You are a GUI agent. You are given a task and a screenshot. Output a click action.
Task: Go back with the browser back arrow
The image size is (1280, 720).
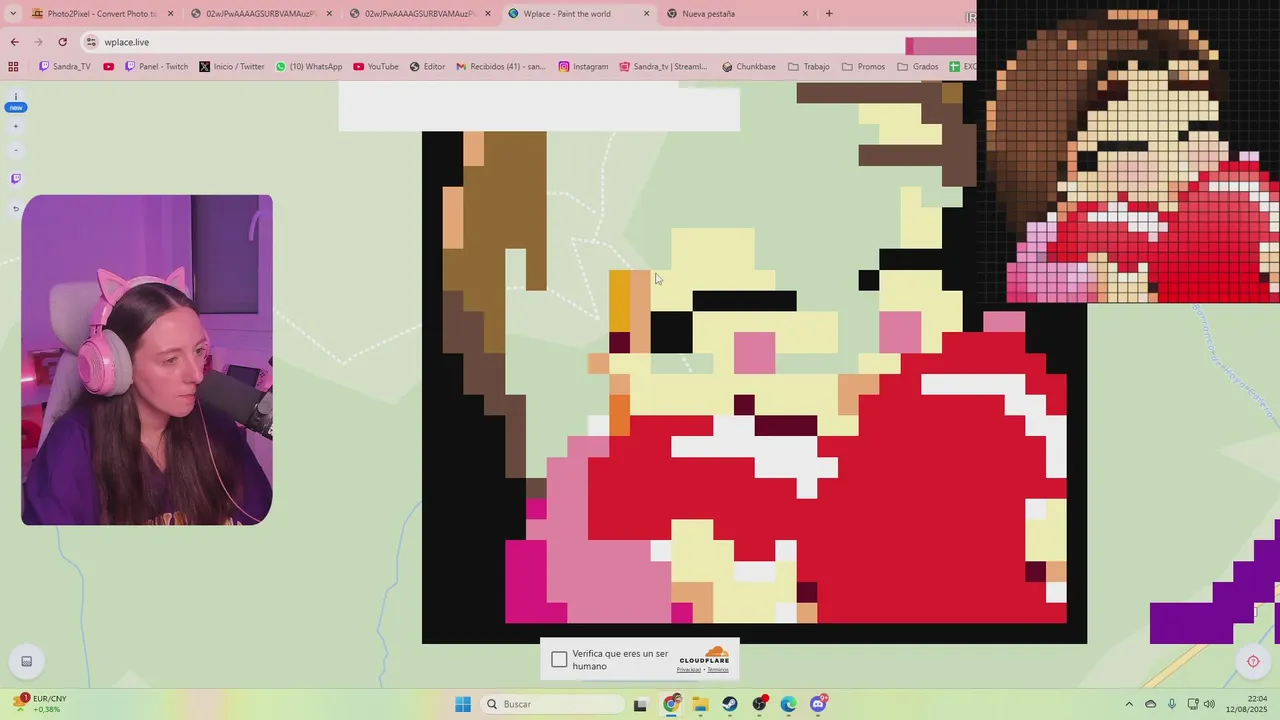(x=14, y=42)
